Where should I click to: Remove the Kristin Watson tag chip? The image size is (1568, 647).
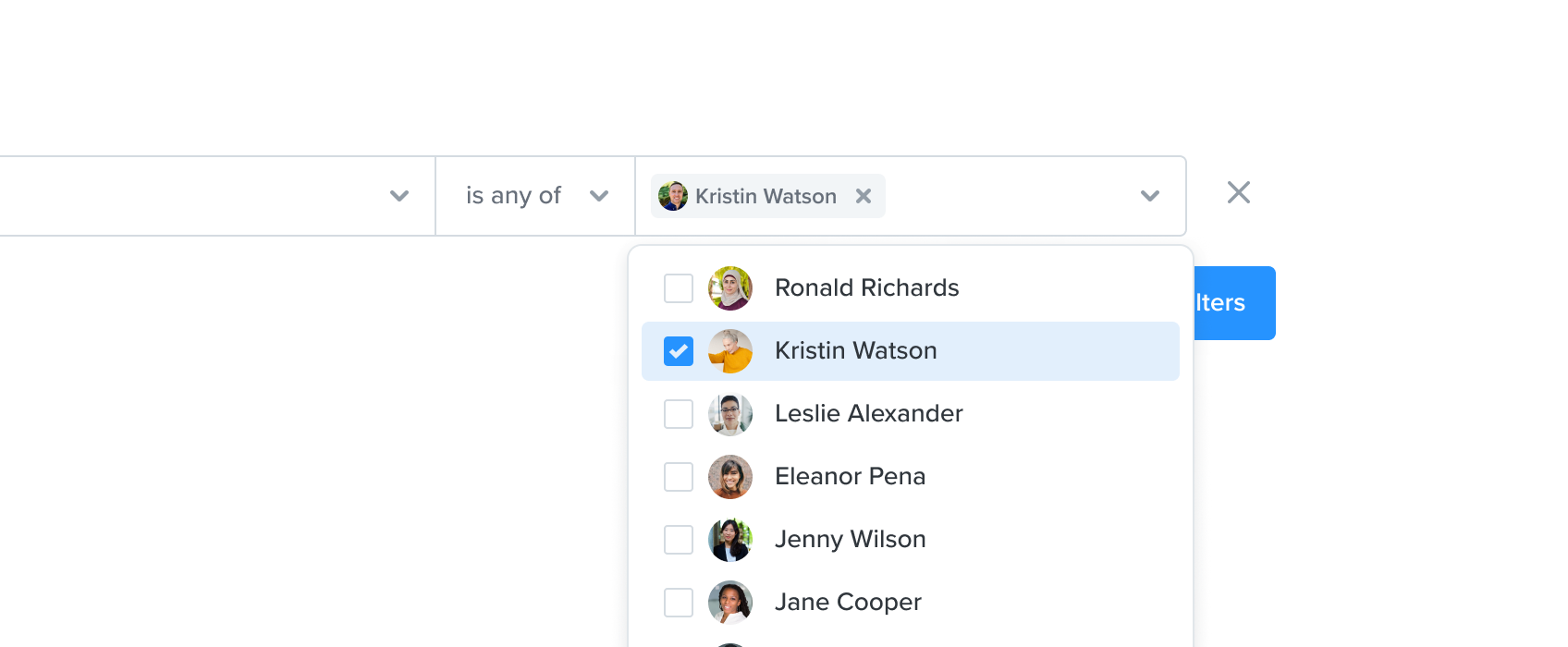(864, 196)
